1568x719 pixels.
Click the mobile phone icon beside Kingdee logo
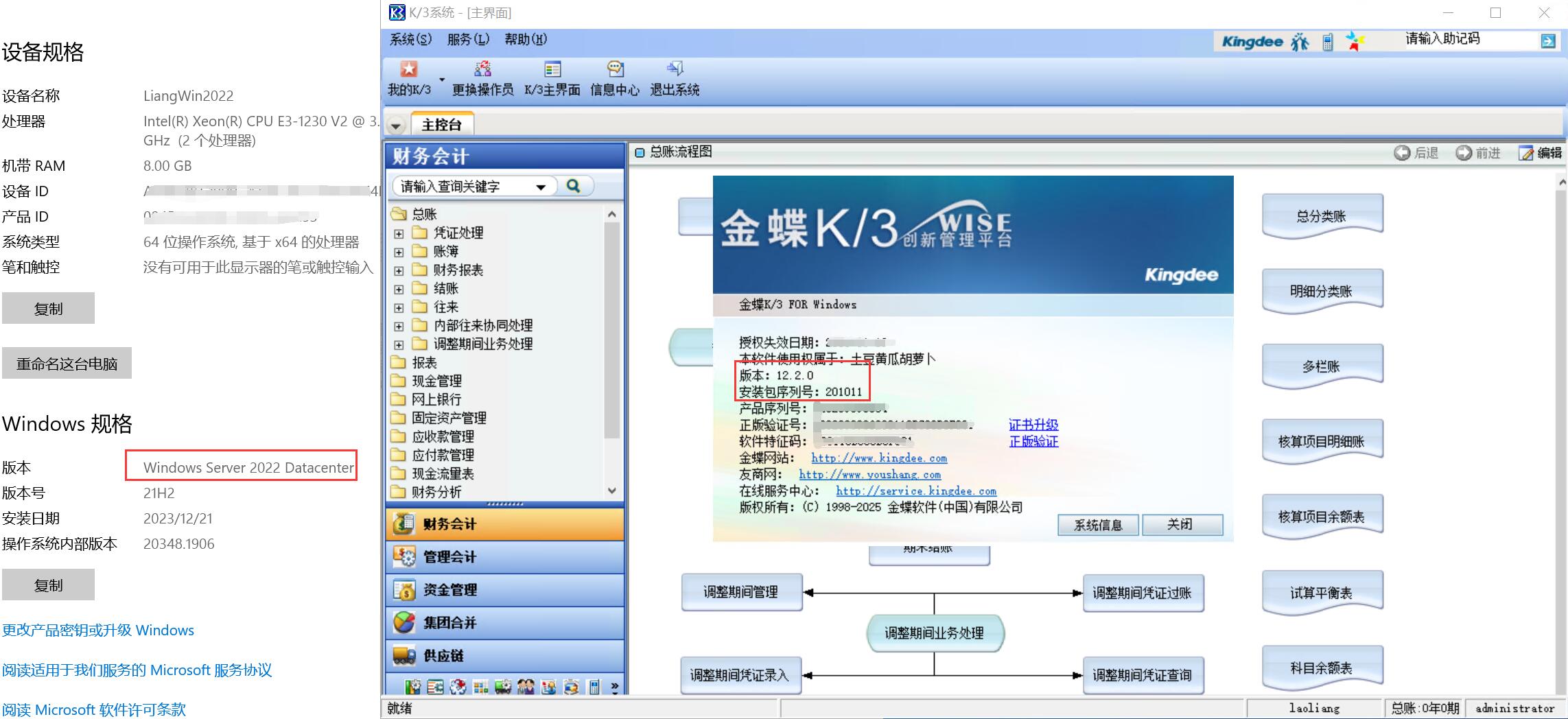[1328, 42]
